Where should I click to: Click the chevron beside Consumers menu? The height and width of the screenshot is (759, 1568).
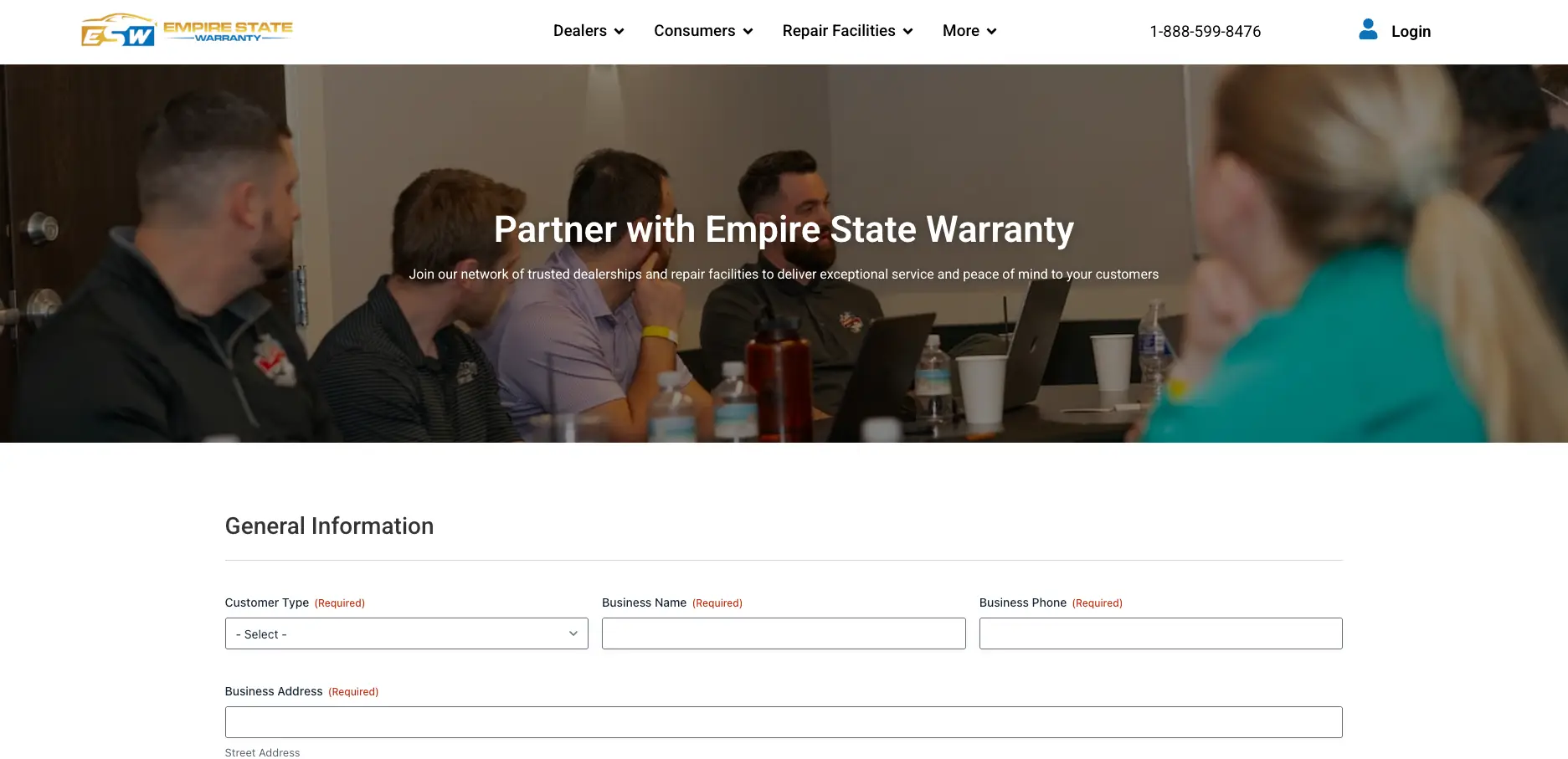coord(748,32)
